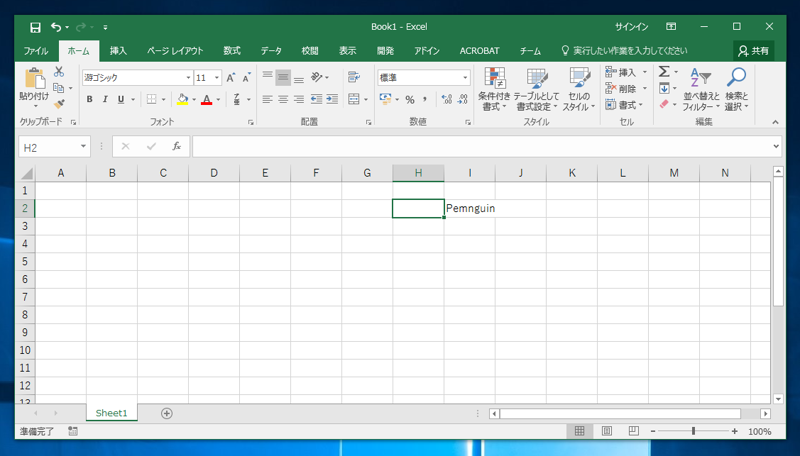Increase indent in the alignment group
This screenshot has width=800, height=456.
click(332, 99)
